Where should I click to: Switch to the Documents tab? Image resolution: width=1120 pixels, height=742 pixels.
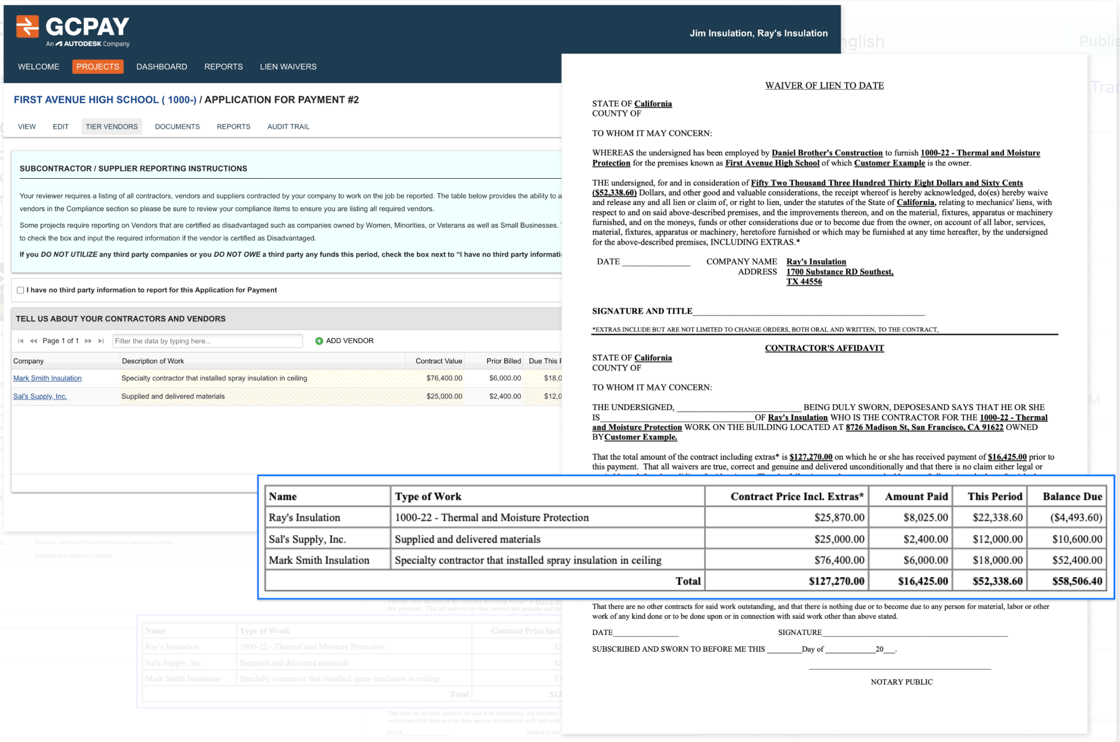click(x=177, y=127)
